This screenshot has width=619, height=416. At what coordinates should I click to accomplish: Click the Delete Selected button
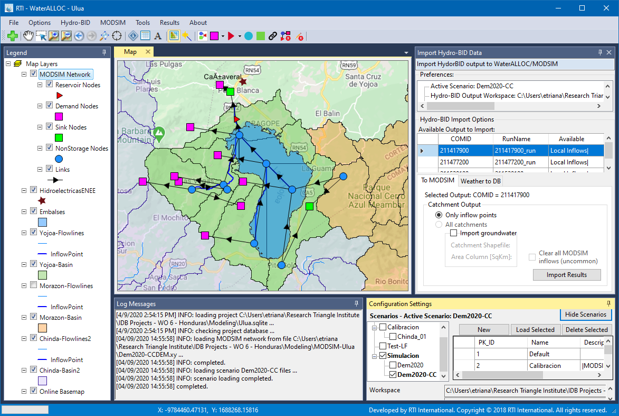(586, 330)
